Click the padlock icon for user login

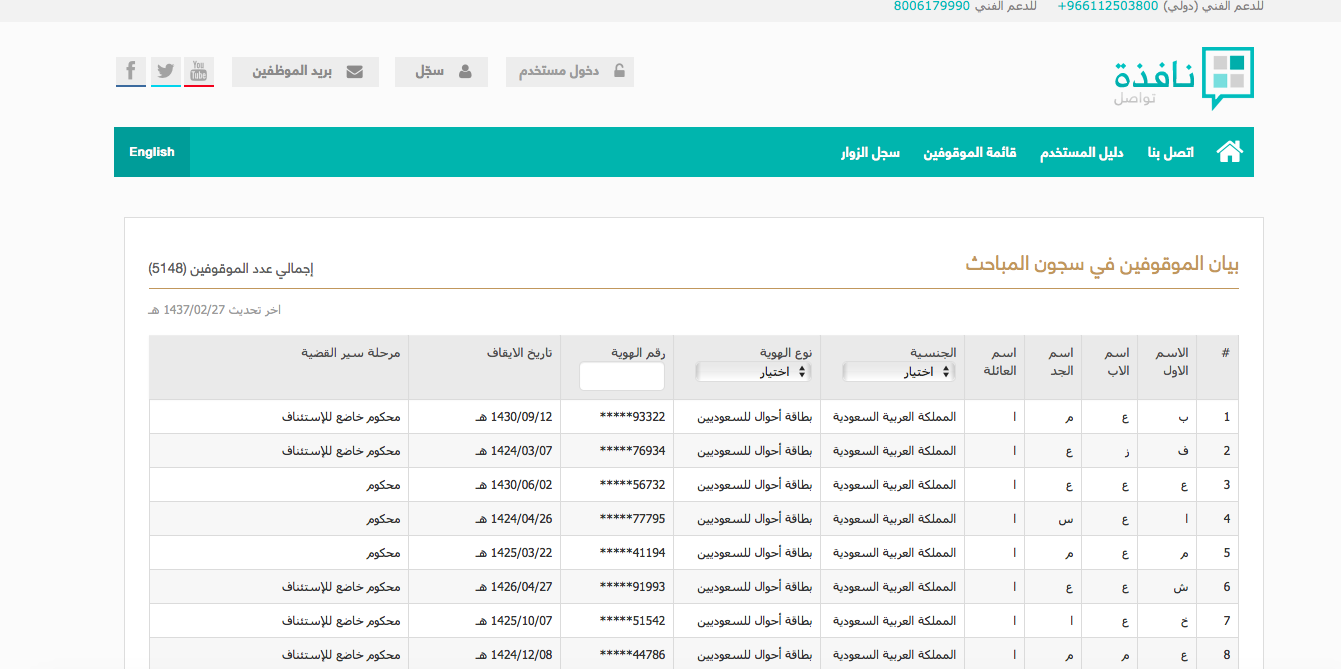pos(619,72)
